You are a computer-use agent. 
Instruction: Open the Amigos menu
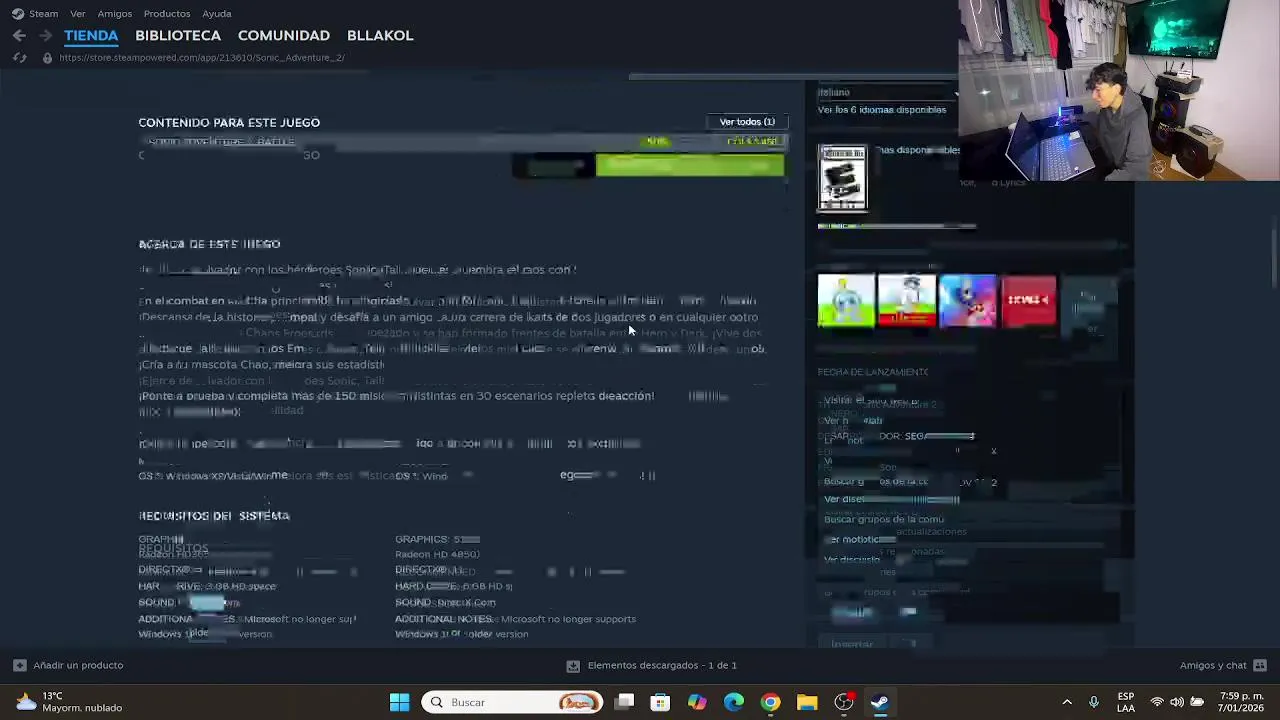pos(114,14)
